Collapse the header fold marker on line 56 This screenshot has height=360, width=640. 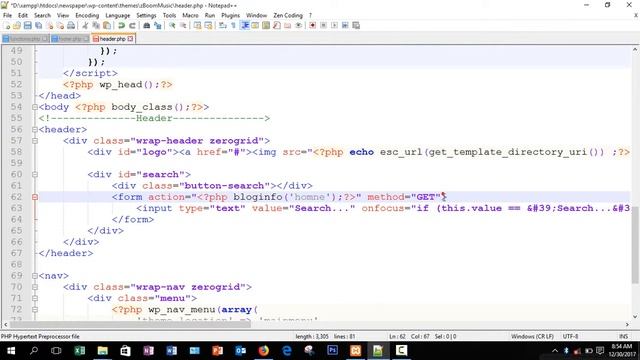[35, 129]
